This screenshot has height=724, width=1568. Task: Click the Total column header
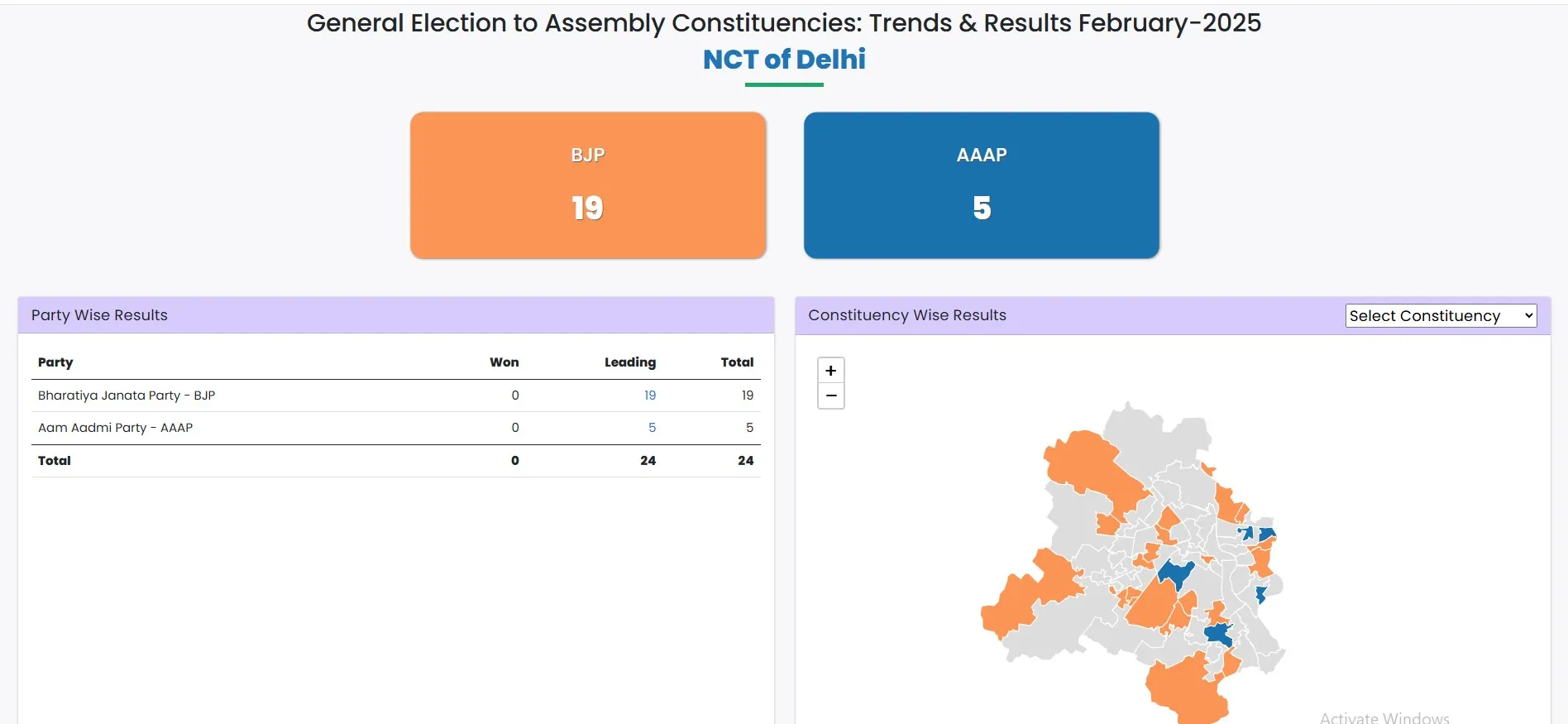coord(737,362)
